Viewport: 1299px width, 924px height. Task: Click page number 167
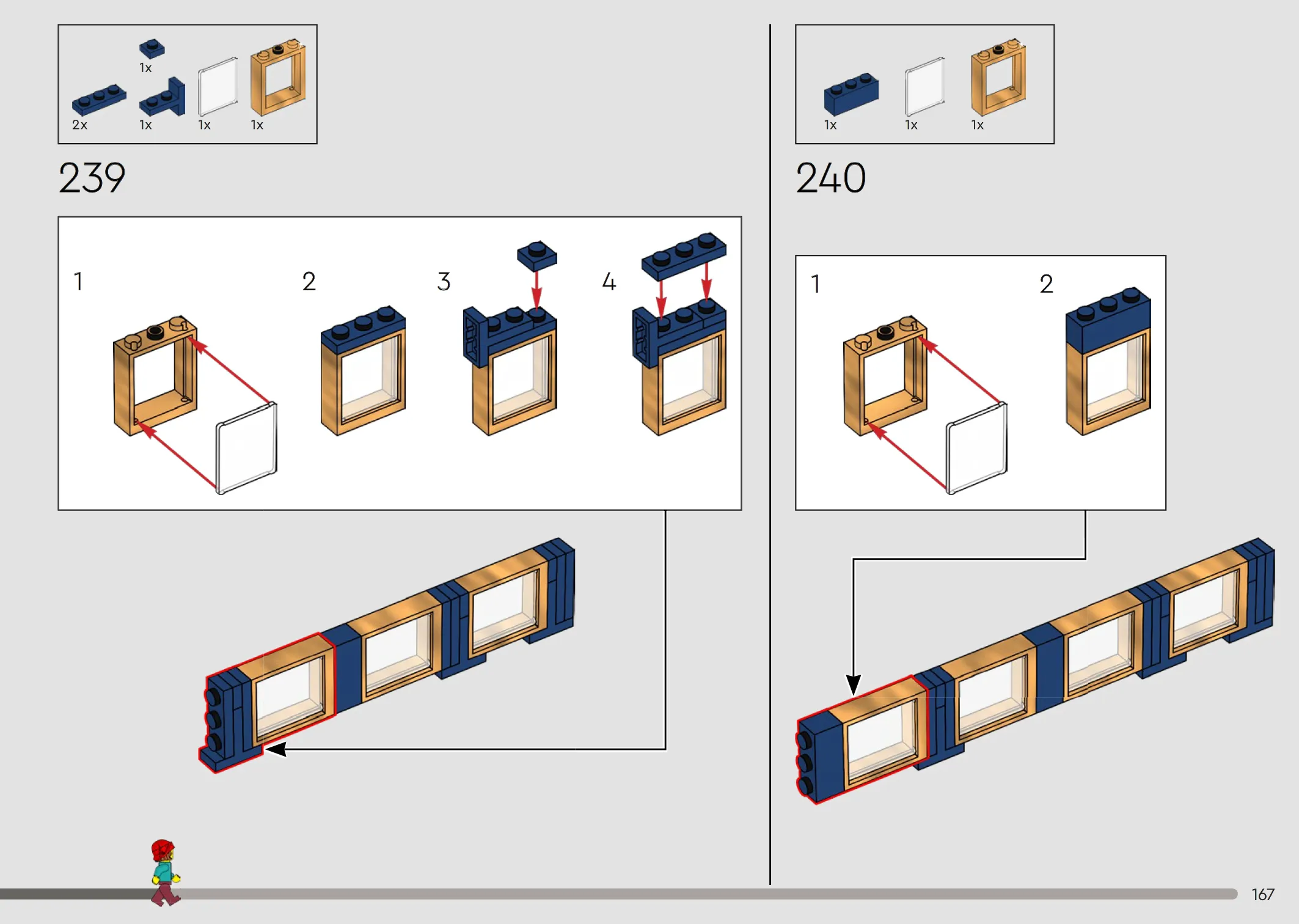coord(1263,895)
